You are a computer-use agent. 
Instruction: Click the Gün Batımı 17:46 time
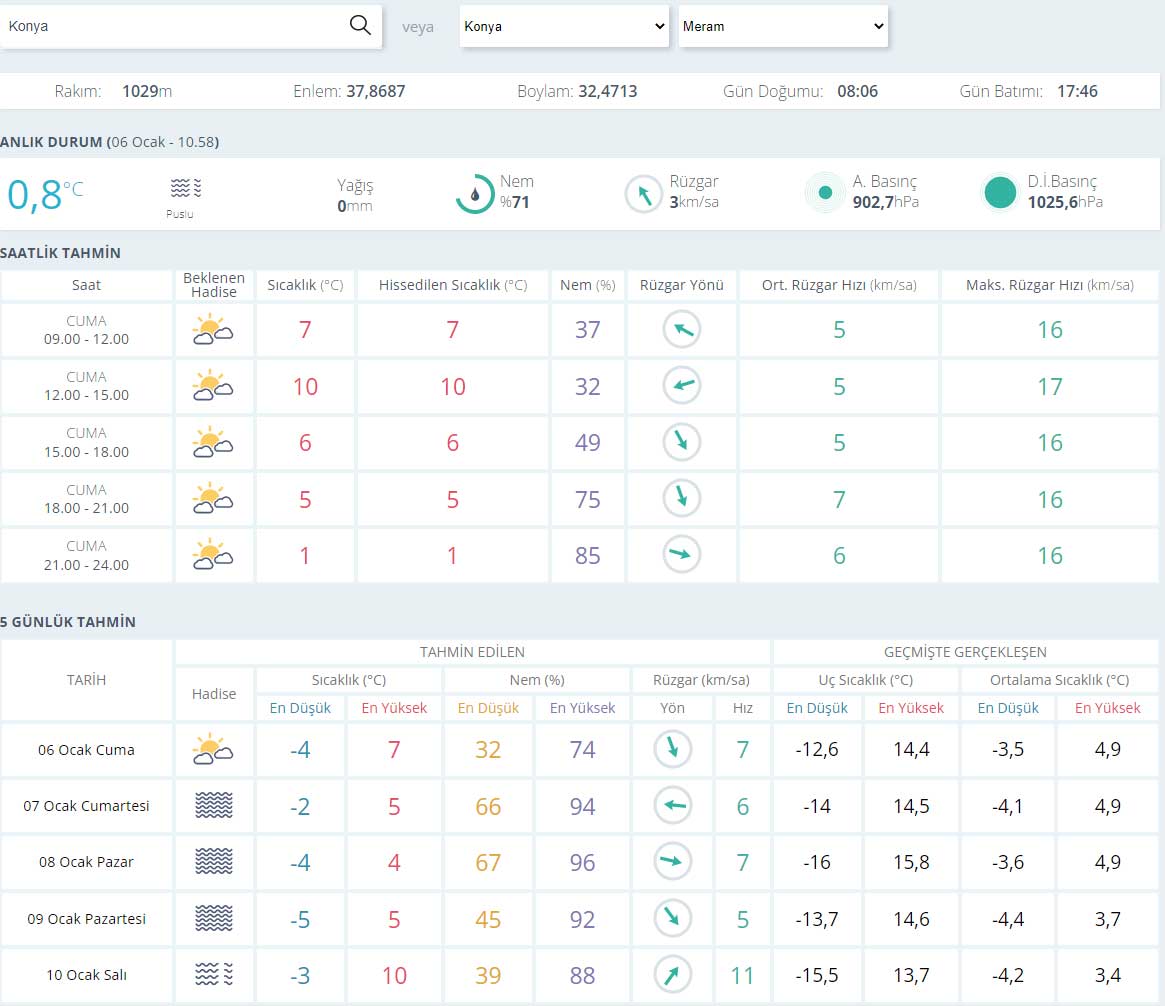(x=1077, y=91)
